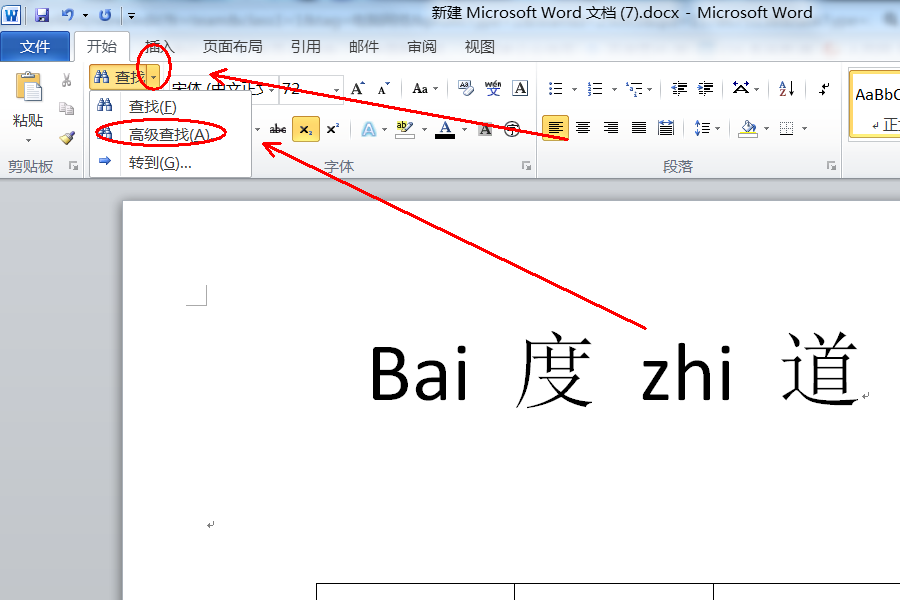Apply shading paint bucket color
Screen dimensions: 900x600
pyautogui.click(x=748, y=128)
